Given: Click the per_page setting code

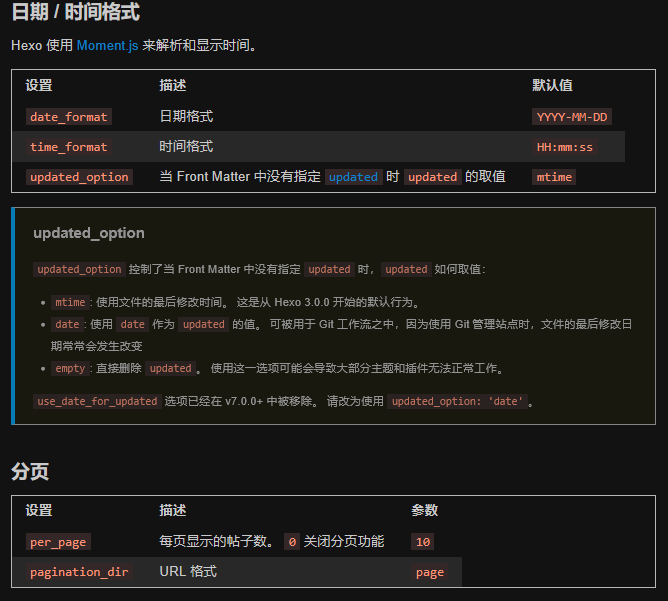Looking at the screenshot, I should [x=58, y=542].
